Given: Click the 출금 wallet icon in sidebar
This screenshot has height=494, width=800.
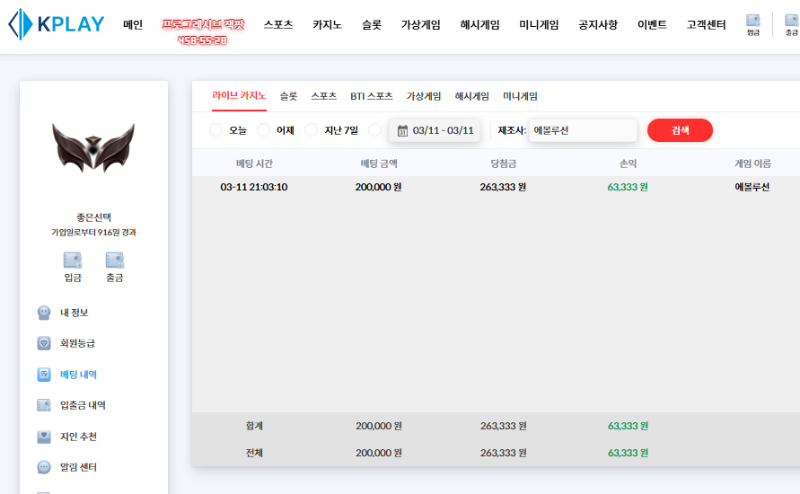Looking at the screenshot, I should 115,260.
